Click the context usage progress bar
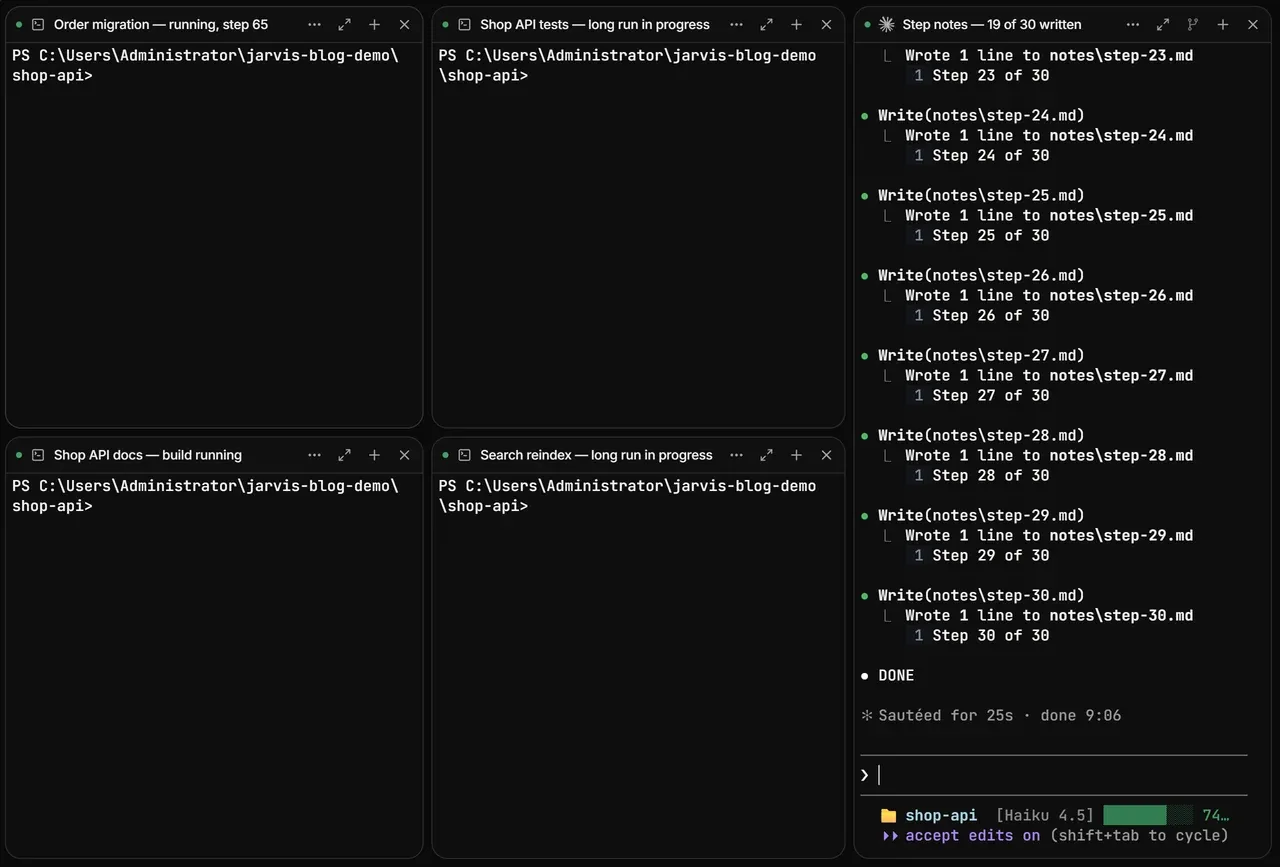Screen dimensions: 1280x867 1148,815
